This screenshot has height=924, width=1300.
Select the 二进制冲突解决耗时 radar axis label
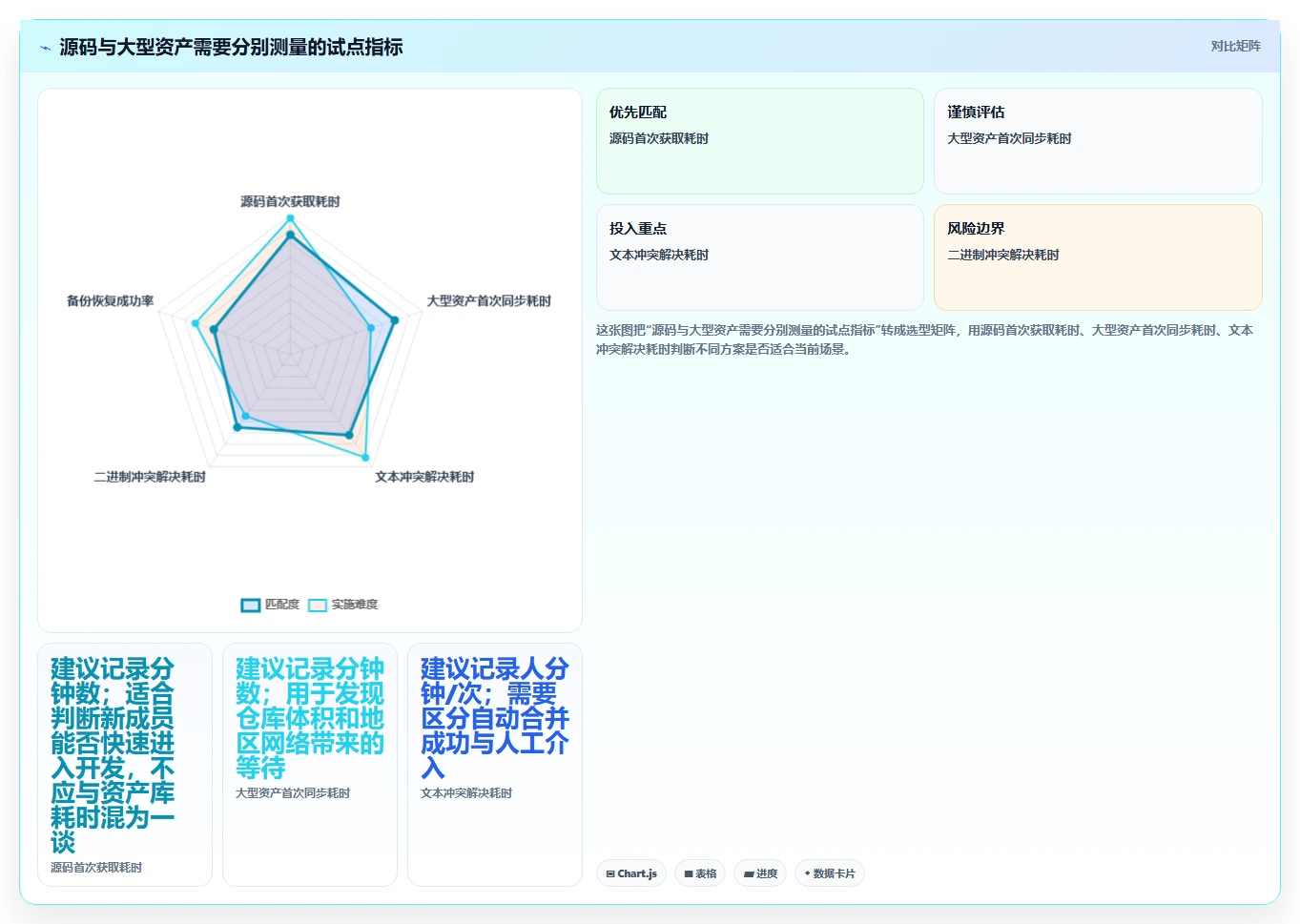[150, 477]
